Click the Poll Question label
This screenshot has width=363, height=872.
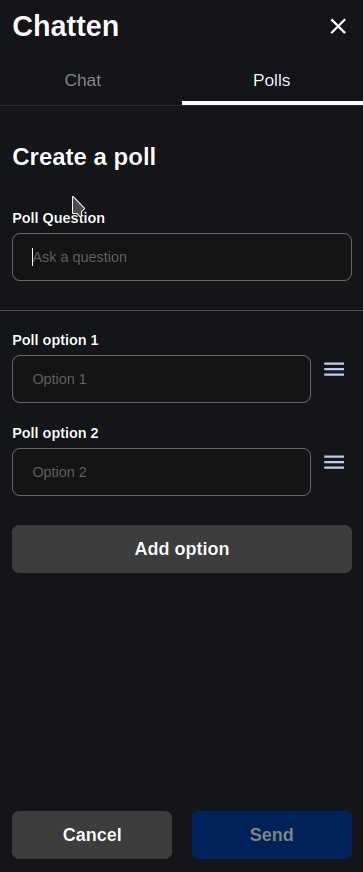58,218
